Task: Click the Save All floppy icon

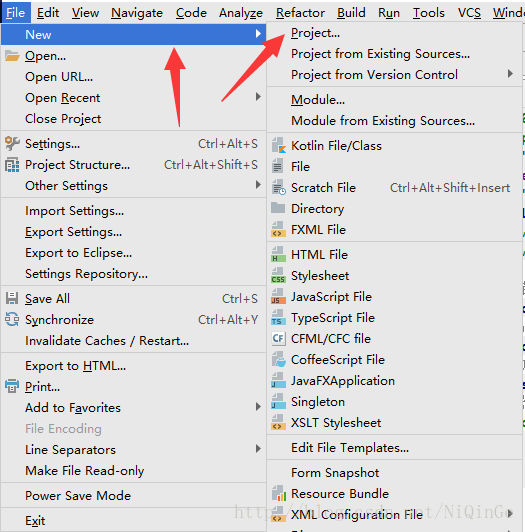Action: [x=12, y=299]
